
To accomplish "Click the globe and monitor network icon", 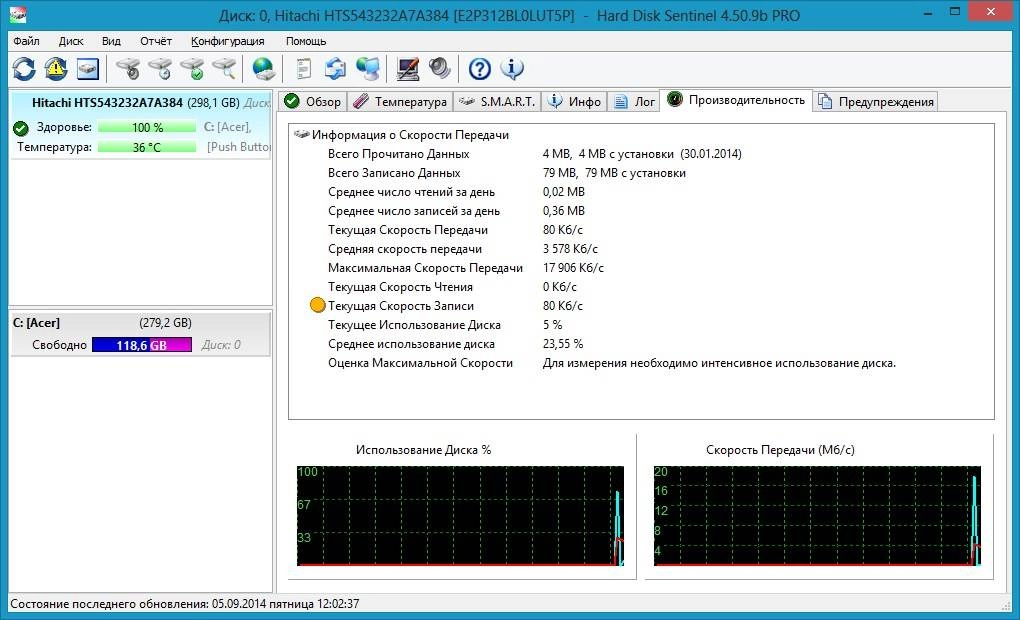I will [368, 68].
